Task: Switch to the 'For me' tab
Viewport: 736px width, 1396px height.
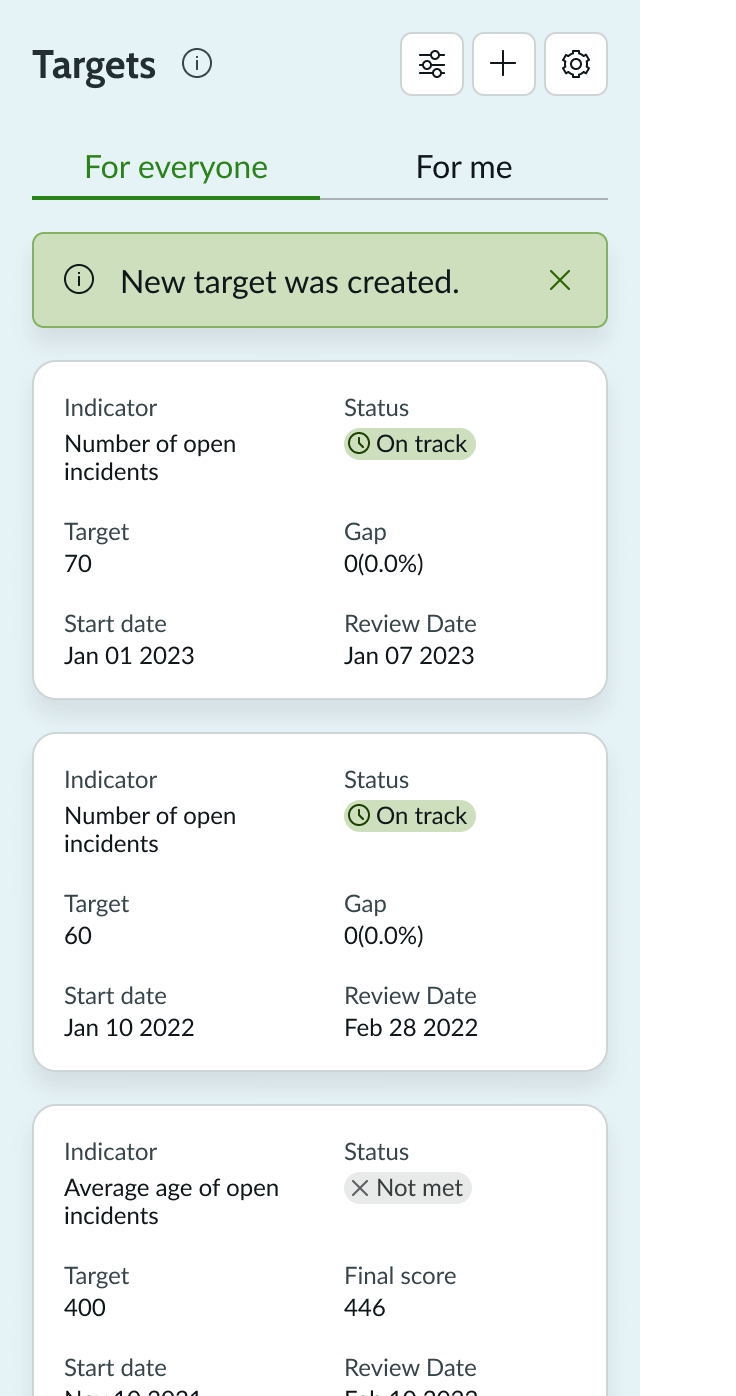Action: [464, 167]
